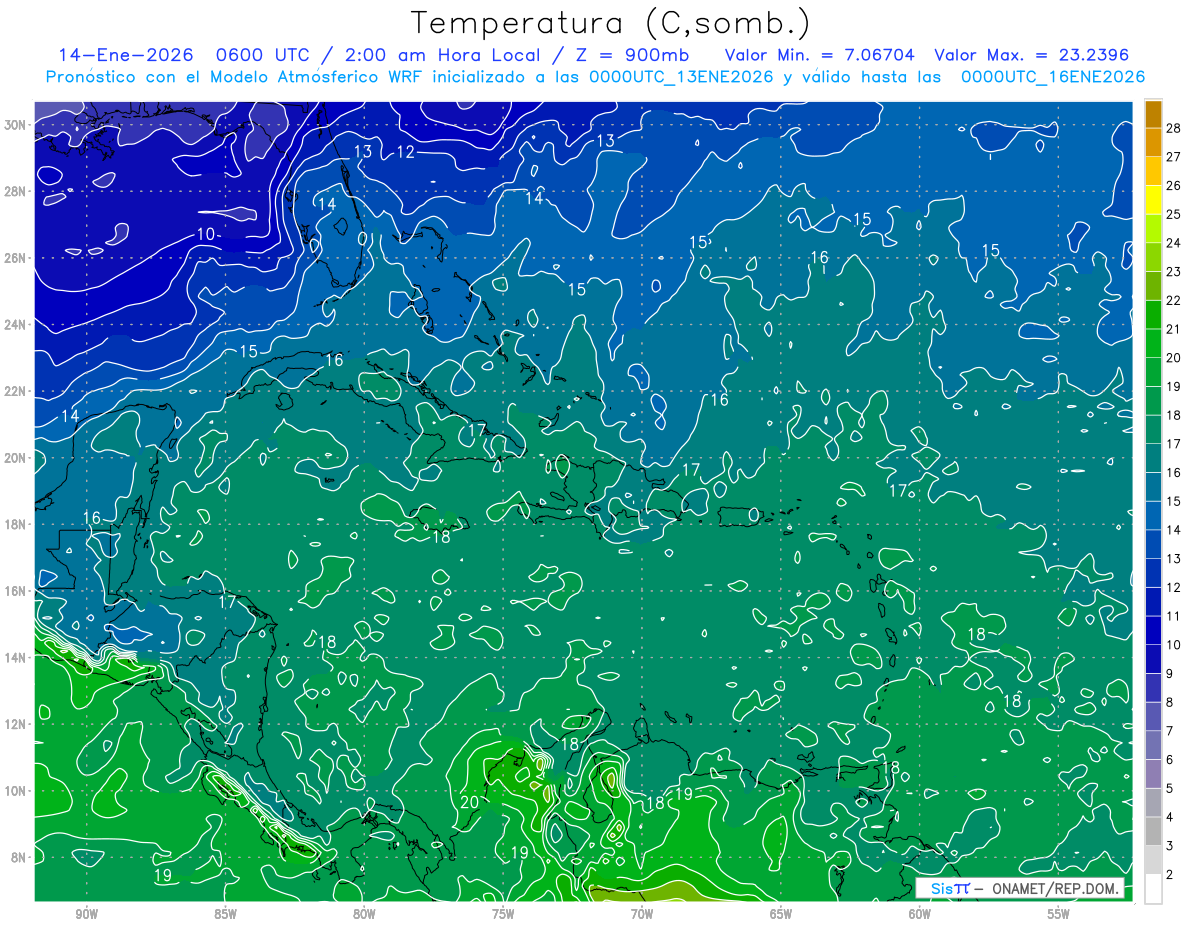This screenshot has height=927, width=1200.
Task: Click the 75W longitude axis label
Action: click(503, 914)
